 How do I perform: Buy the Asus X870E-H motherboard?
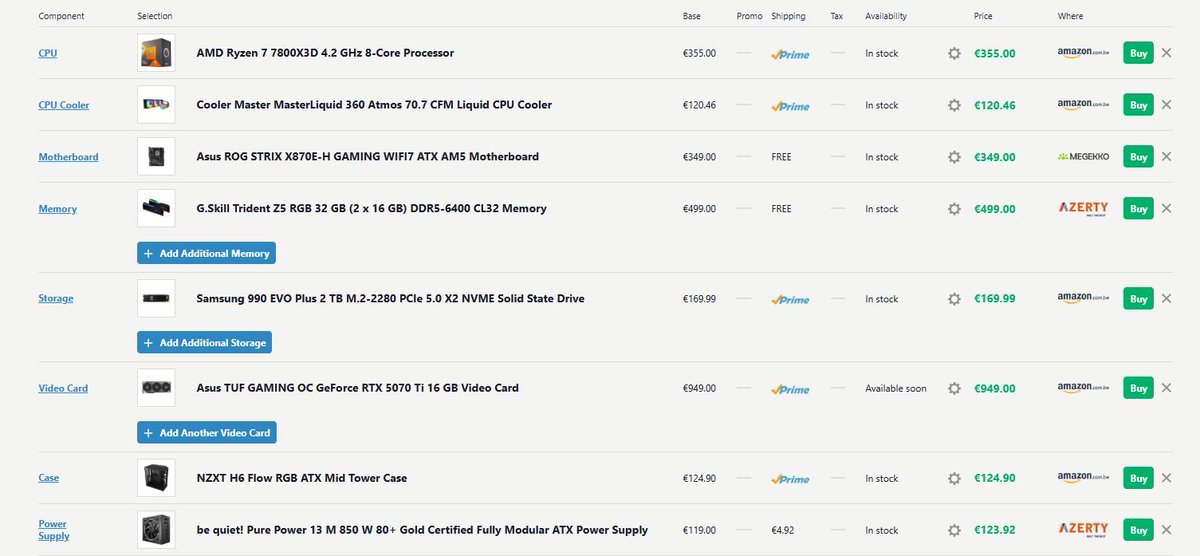click(1138, 157)
